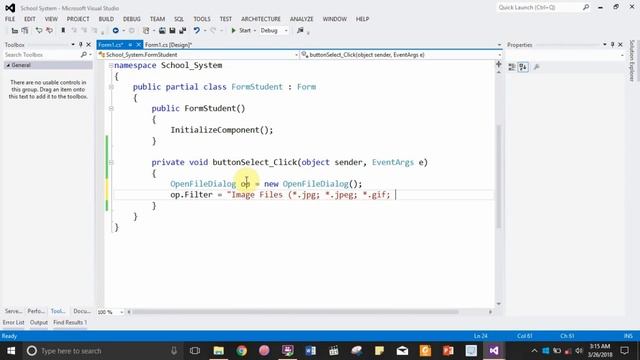The width and height of the screenshot is (640, 360).
Task: Collapse the FormStudent class outline
Action: pyautogui.click(x=111, y=87)
